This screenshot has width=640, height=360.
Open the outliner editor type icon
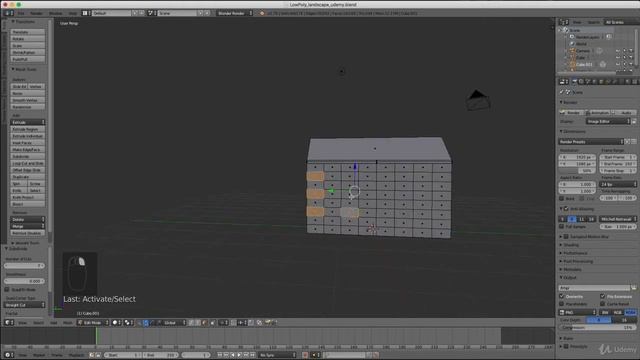pyautogui.click(x=564, y=22)
